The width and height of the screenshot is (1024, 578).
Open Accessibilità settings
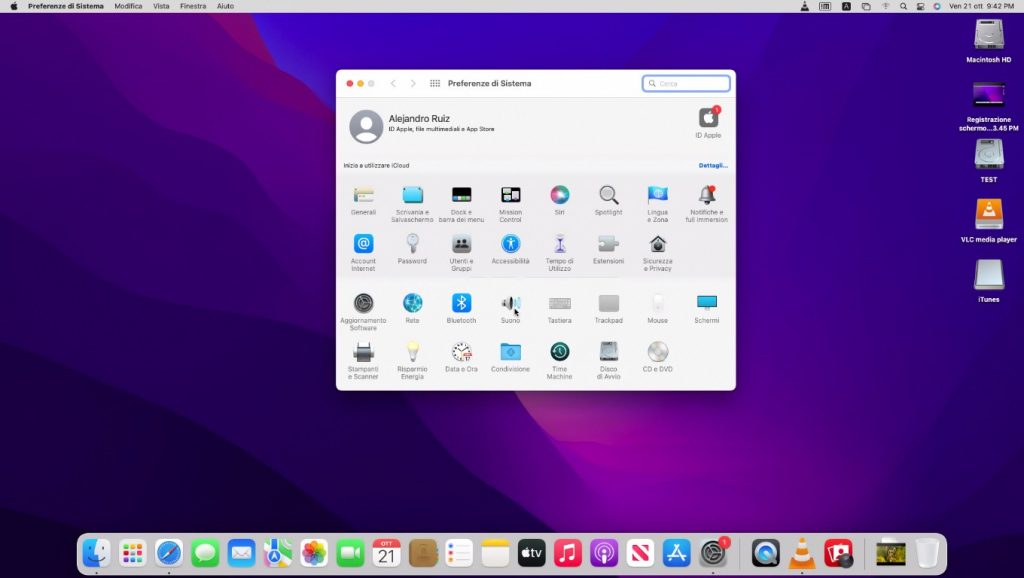click(x=510, y=245)
